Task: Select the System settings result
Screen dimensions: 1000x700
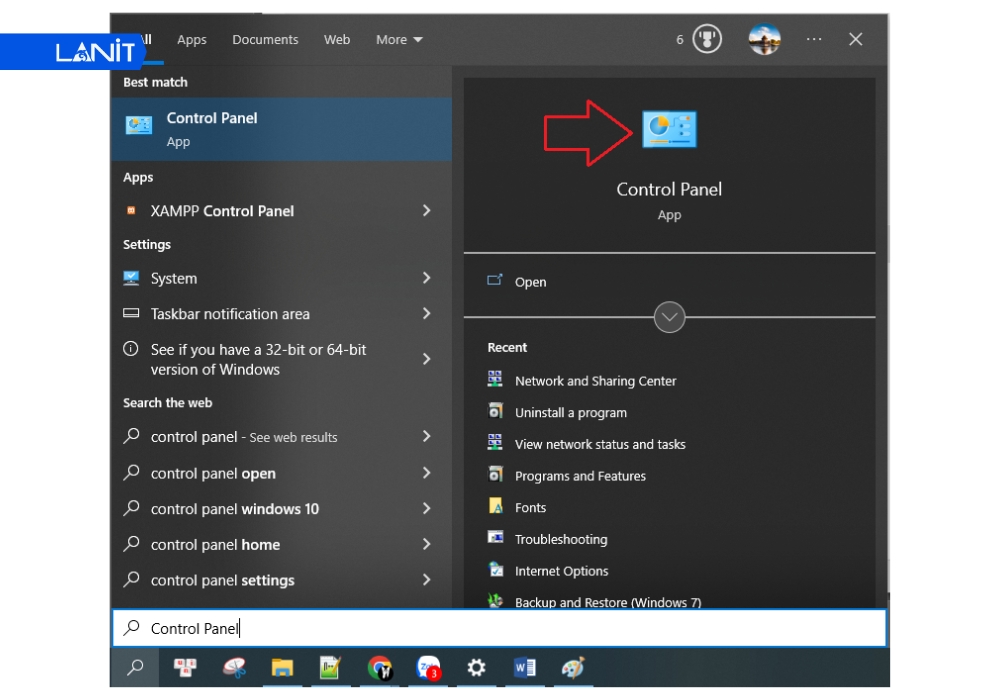Action: click(281, 278)
